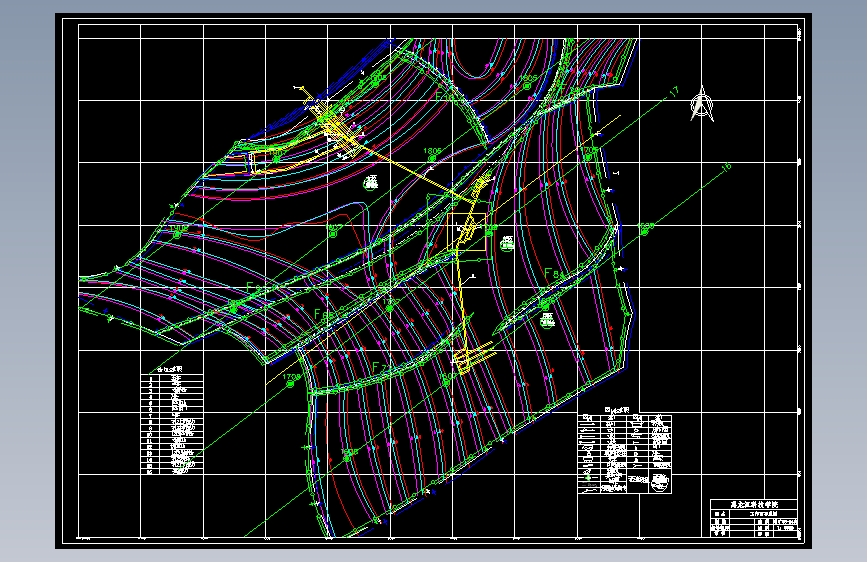Select the green section line label "16"
Image resolution: width=867 pixels, height=562 pixels.
[x=727, y=166]
